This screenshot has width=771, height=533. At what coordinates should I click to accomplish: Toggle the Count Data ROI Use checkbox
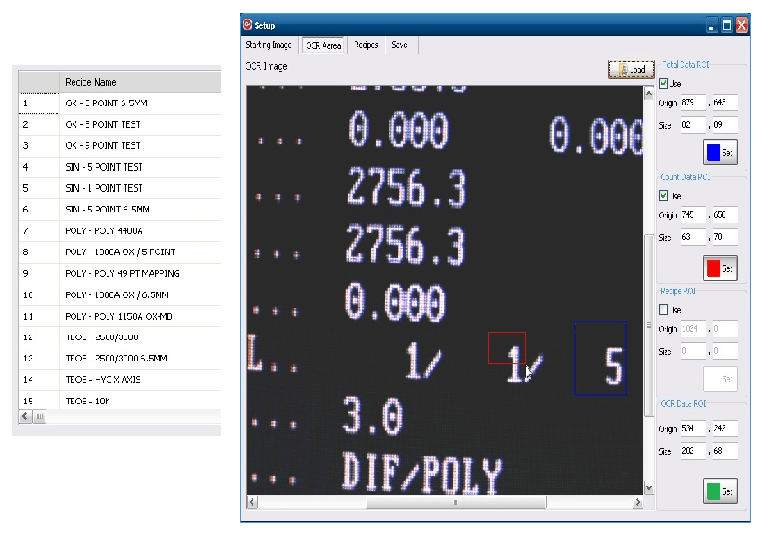click(664, 195)
